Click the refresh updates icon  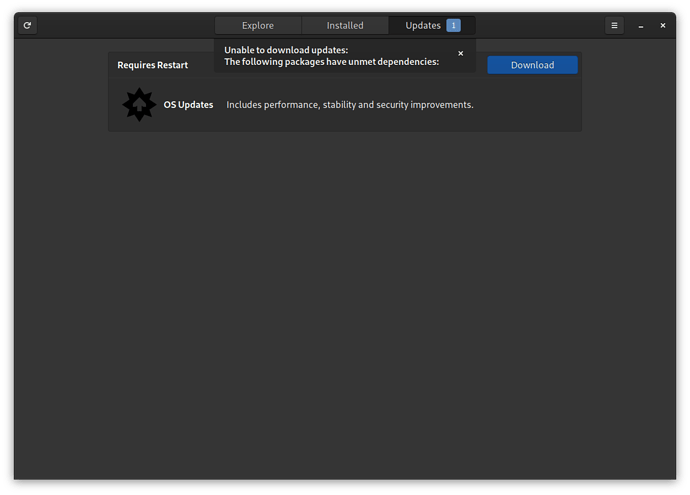(x=27, y=26)
